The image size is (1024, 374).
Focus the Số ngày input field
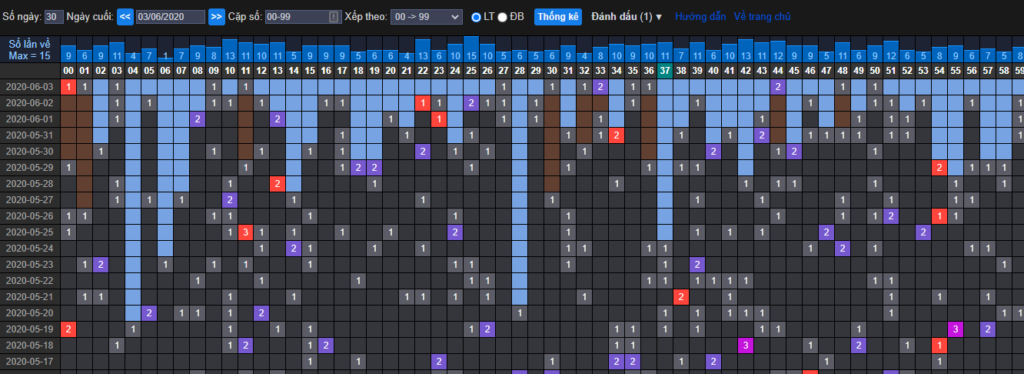(54, 17)
